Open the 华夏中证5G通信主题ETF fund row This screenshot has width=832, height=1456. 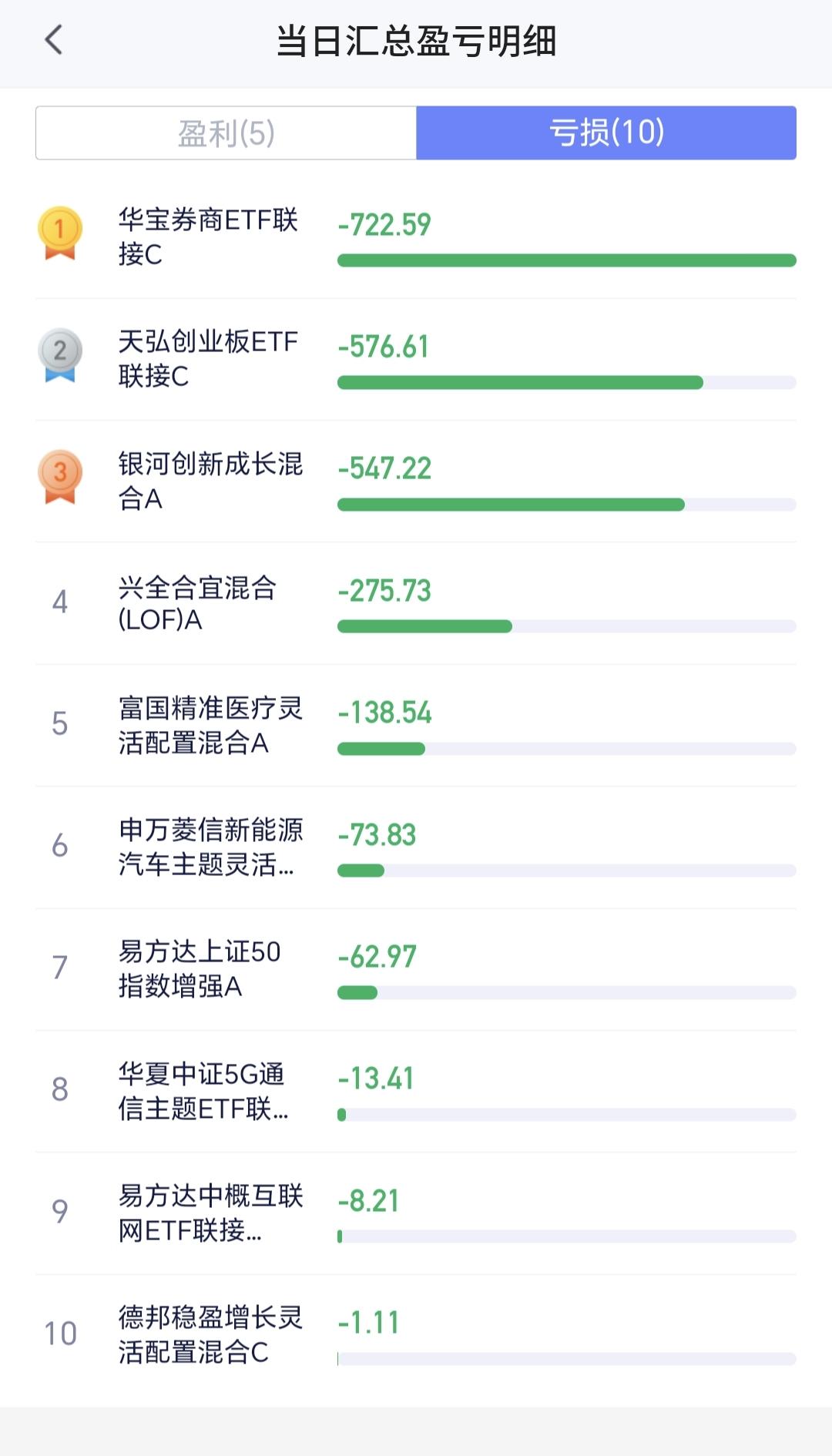coord(416,1091)
